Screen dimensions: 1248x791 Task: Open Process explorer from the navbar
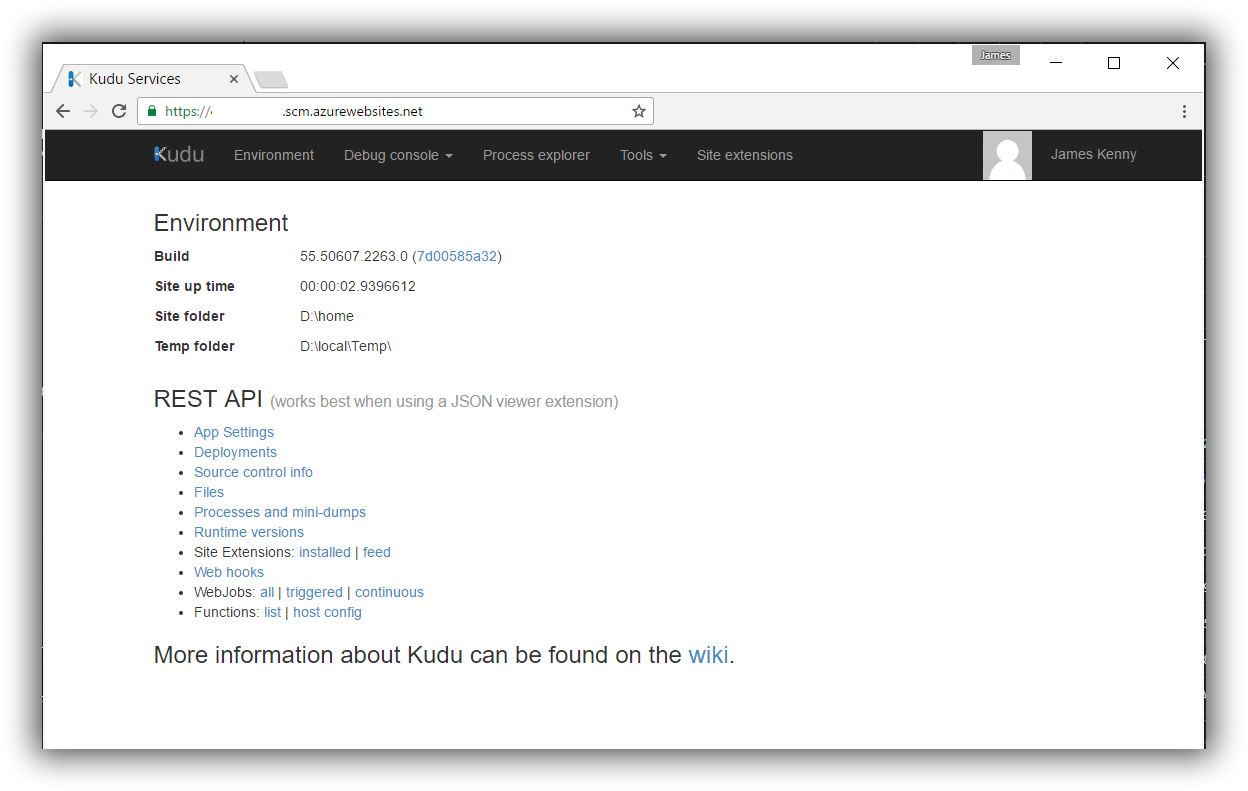coord(536,155)
